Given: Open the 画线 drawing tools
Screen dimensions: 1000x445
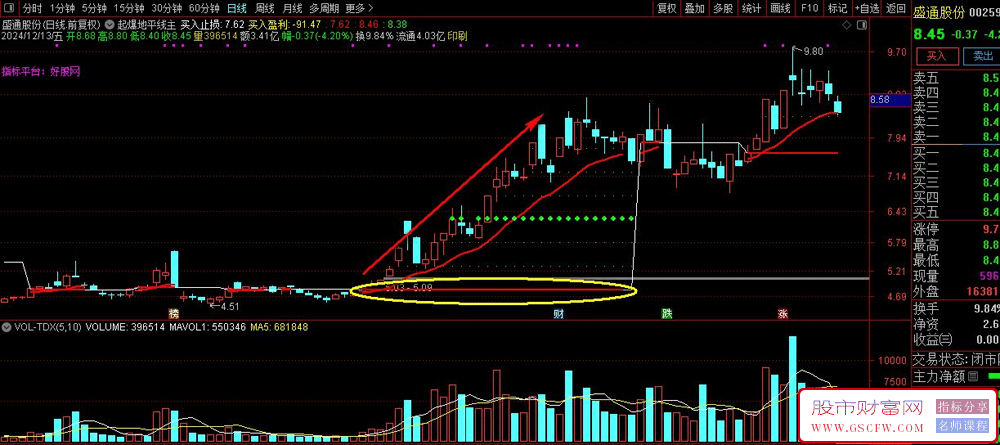Looking at the screenshot, I should point(780,8).
